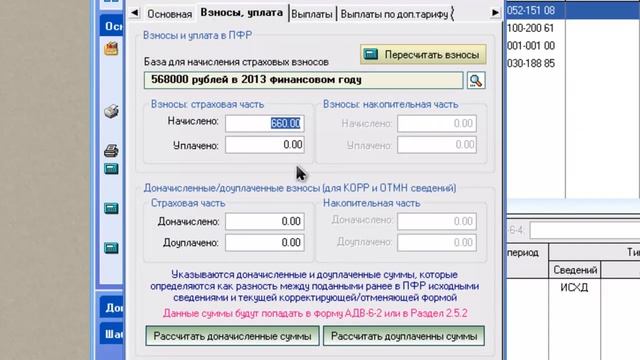Image resolution: width=640 pixels, height=360 pixels.
Task: Click the Накопительная часть Доуплачено field
Action: click(x=437, y=242)
